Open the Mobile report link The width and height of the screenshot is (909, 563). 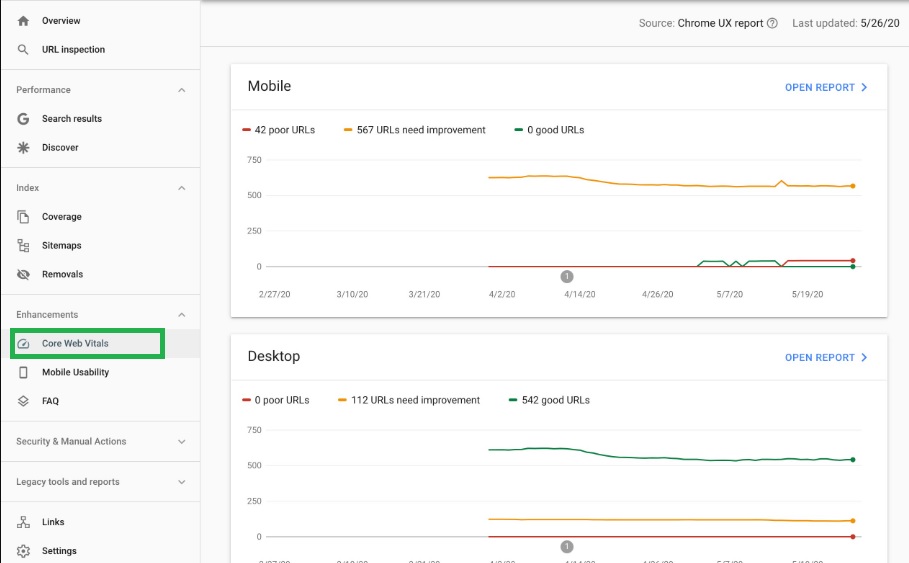tap(826, 88)
